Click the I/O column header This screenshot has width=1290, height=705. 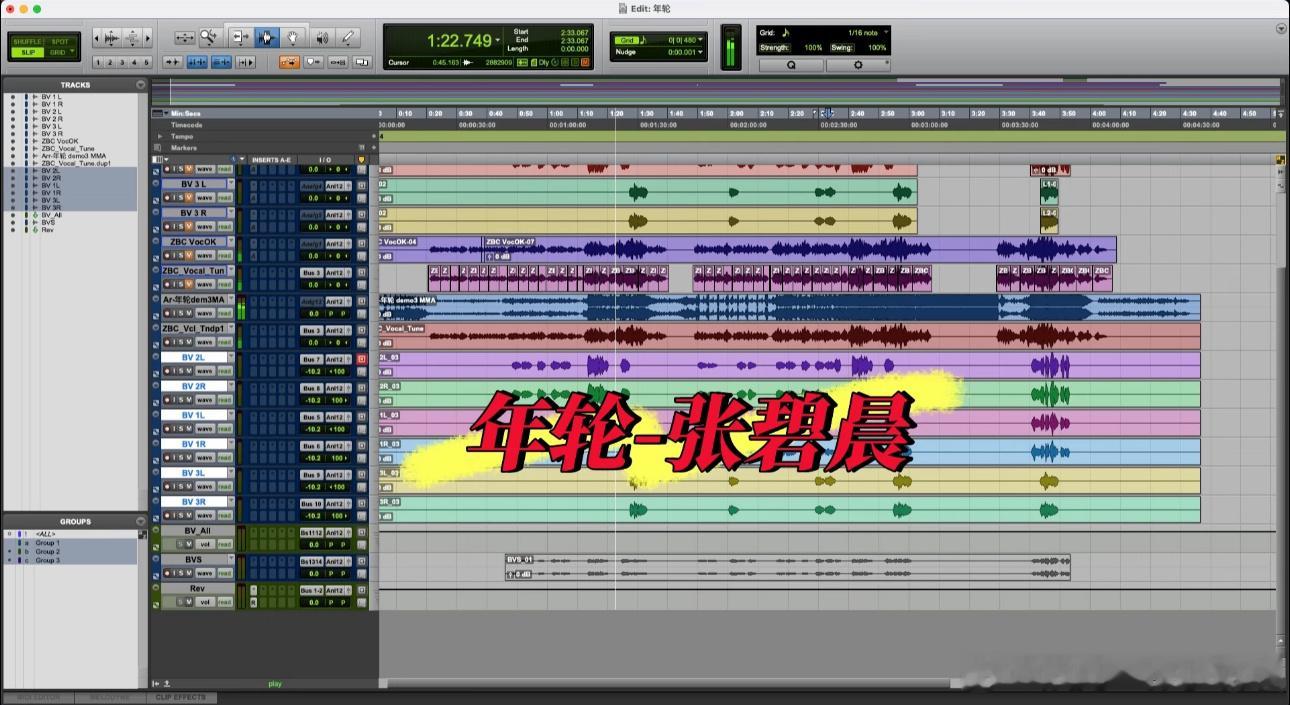pos(325,159)
